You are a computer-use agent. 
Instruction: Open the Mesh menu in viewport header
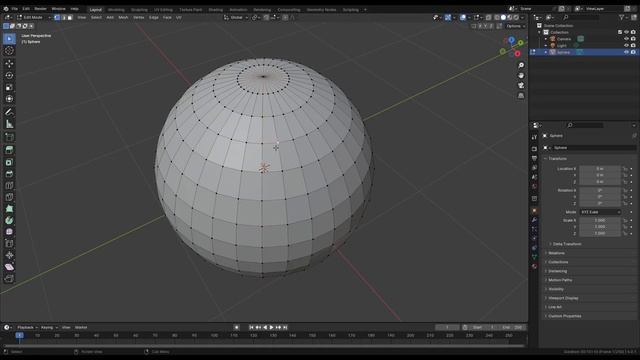pyautogui.click(x=123, y=18)
